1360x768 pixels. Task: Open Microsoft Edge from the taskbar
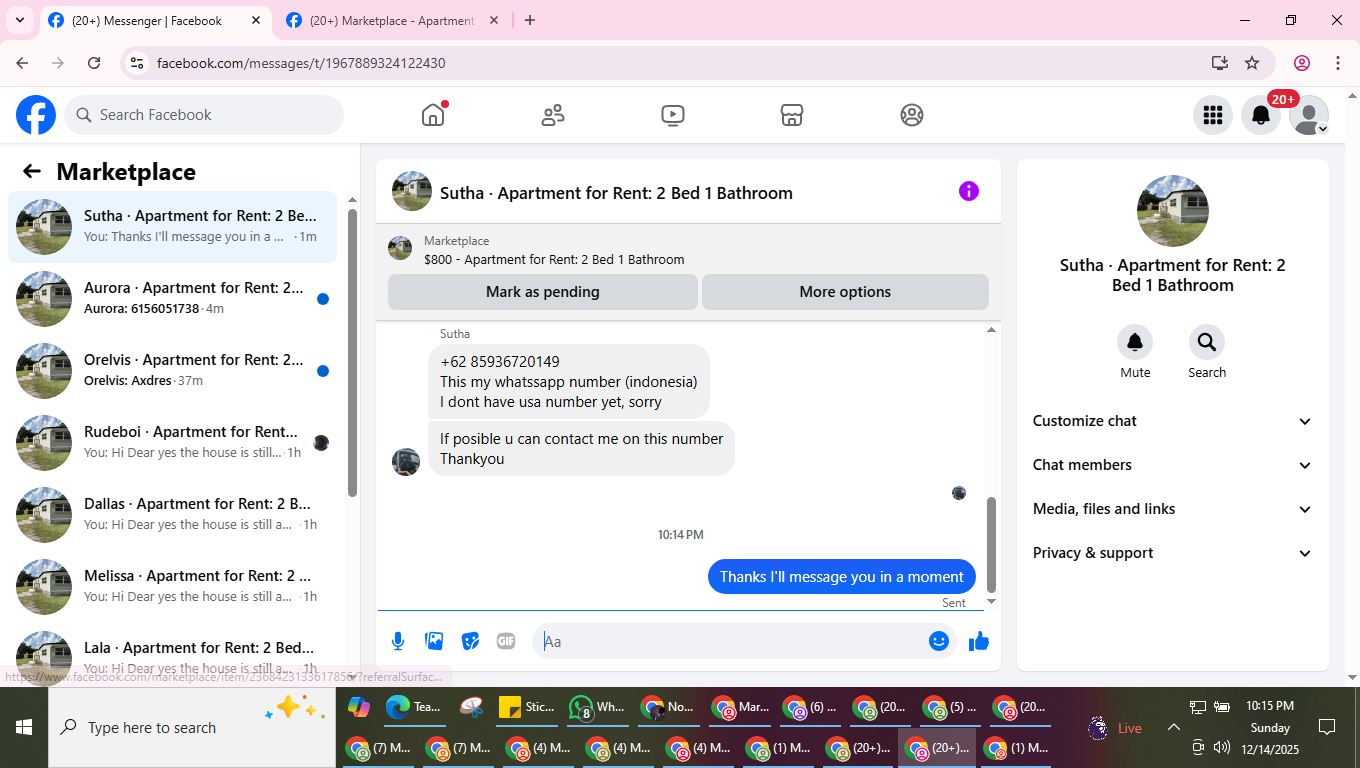[415, 708]
